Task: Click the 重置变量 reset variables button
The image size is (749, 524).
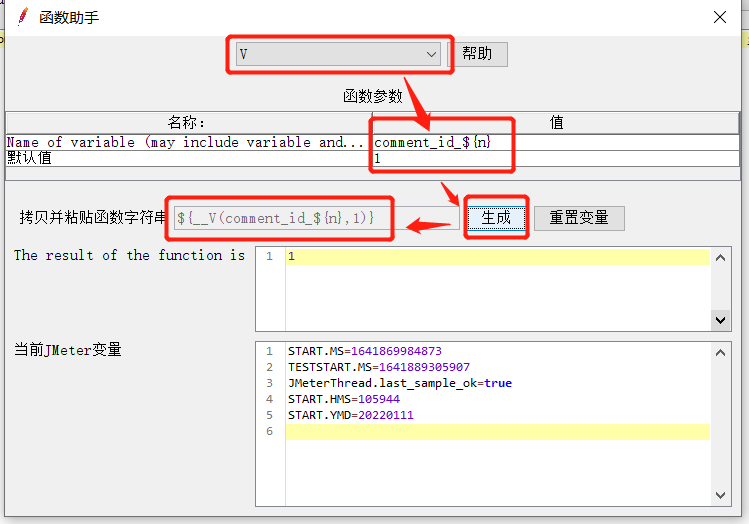Action: point(579,218)
